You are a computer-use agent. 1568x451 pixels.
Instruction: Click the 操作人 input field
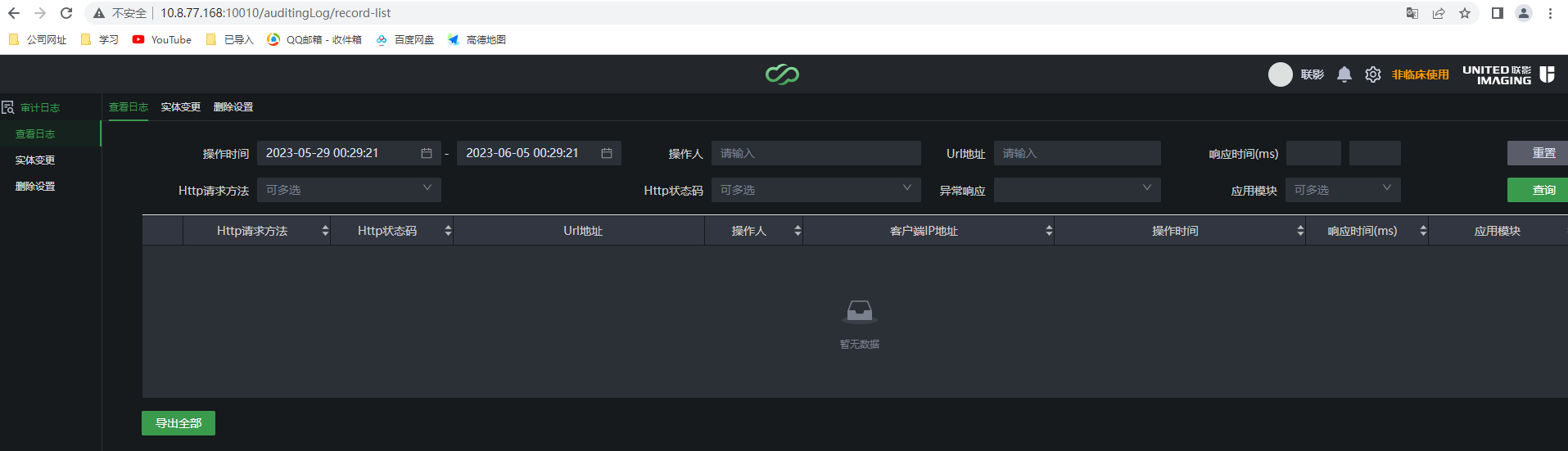point(816,153)
